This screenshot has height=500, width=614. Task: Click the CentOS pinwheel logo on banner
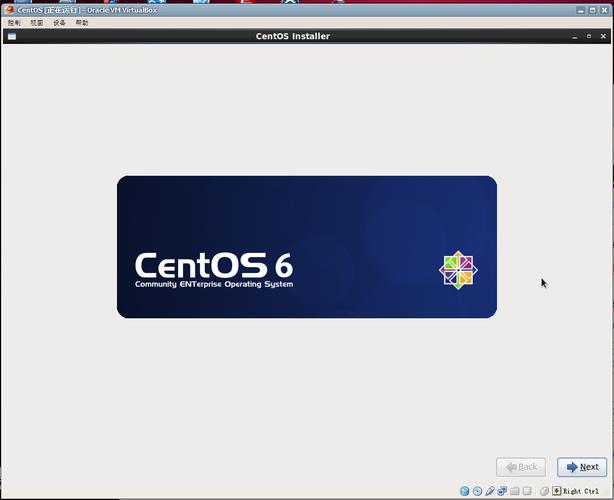458,269
